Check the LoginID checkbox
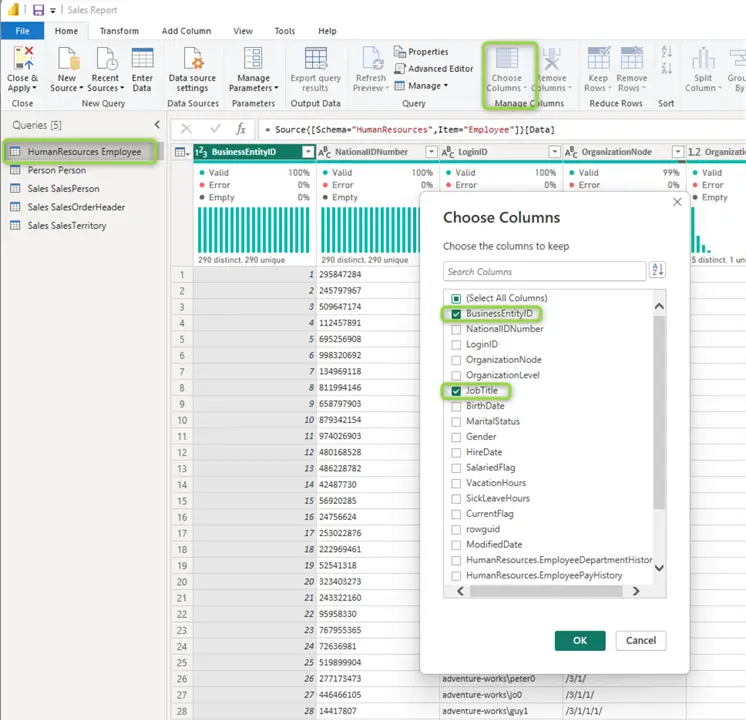This screenshot has height=720, width=746. (x=456, y=345)
